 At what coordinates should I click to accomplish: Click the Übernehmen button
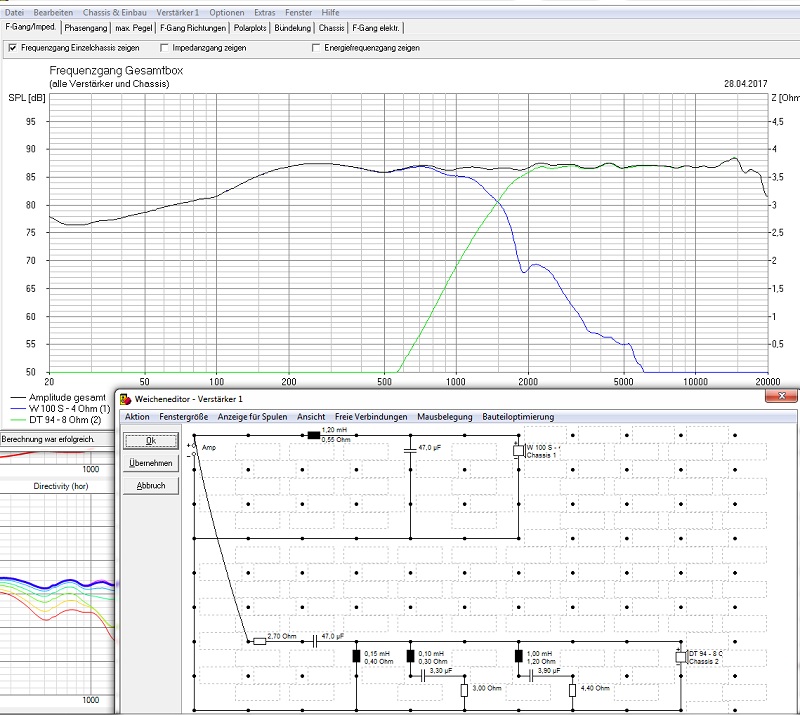(x=151, y=463)
